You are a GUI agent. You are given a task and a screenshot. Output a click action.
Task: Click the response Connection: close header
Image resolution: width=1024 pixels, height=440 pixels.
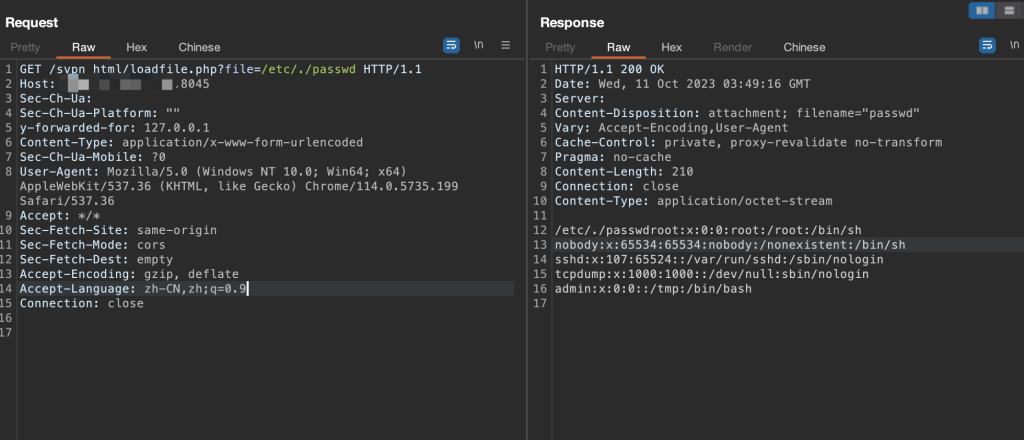[616, 186]
